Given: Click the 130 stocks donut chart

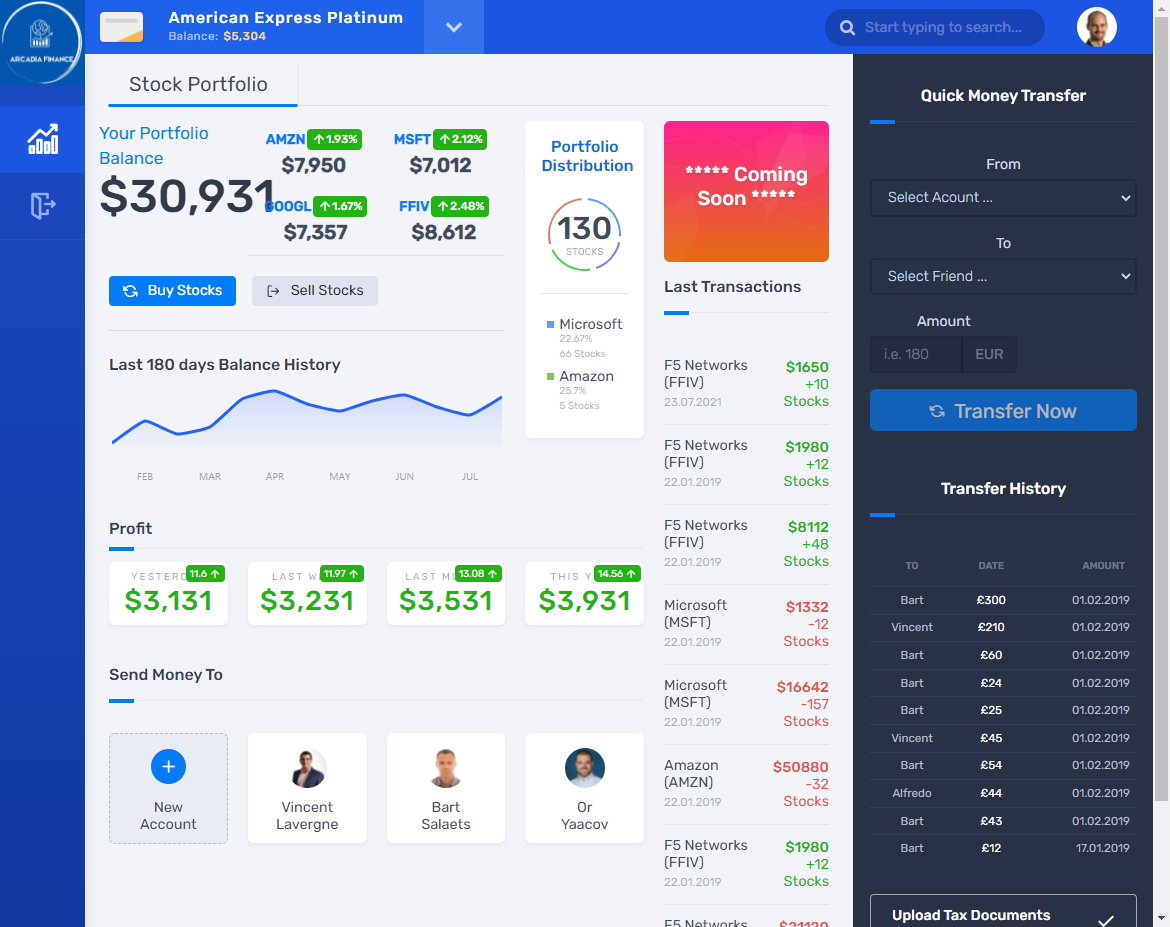Looking at the screenshot, I should (x=584, y=234).
